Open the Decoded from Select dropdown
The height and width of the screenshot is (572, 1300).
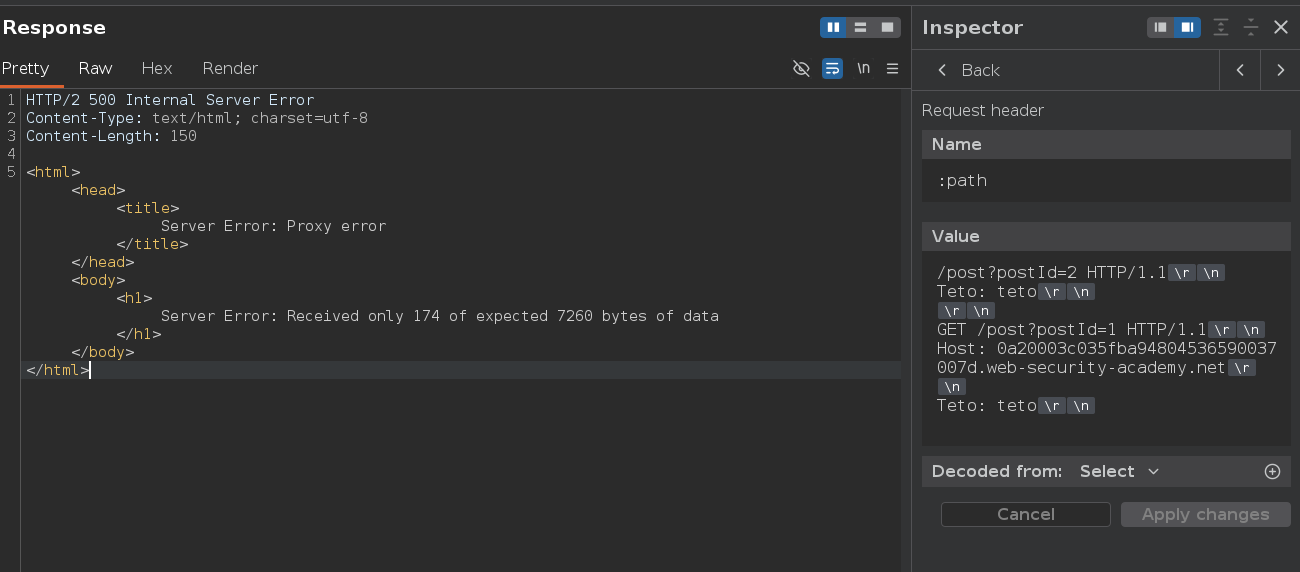click(1119, 471)
